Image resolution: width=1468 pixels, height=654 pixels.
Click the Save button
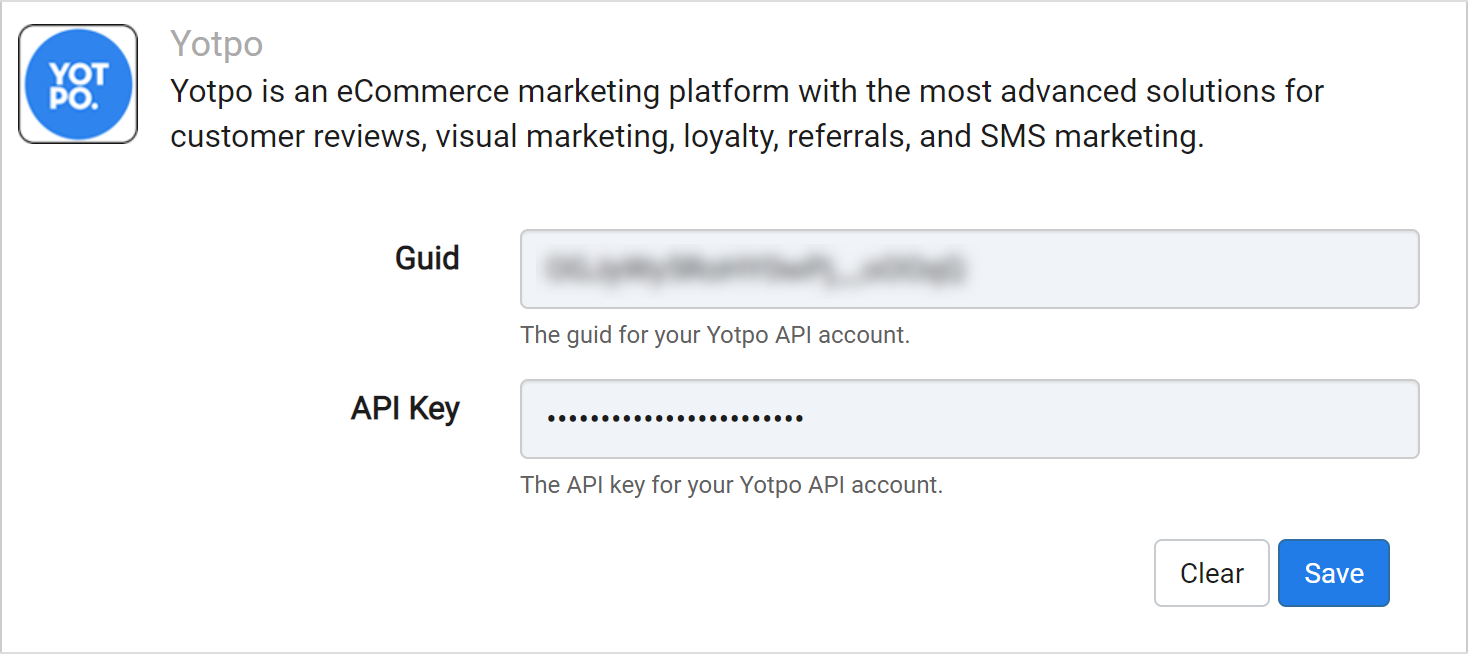[1334, 573]
